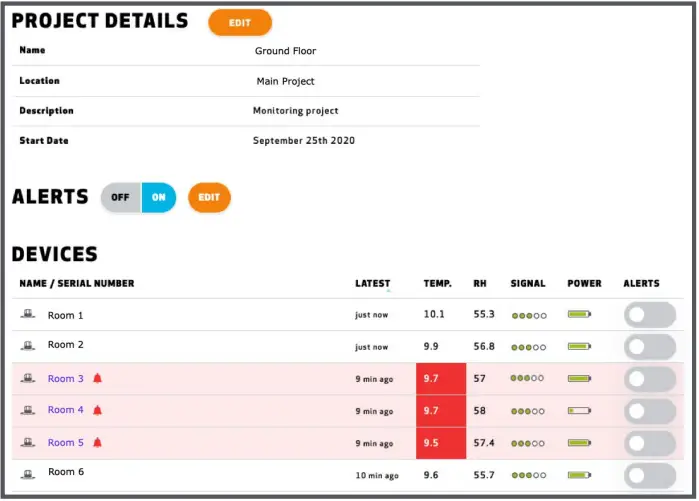Viewport: 699px width, 501px height.
Task: Sort by the LATEST column header
Action: (373, 283)
